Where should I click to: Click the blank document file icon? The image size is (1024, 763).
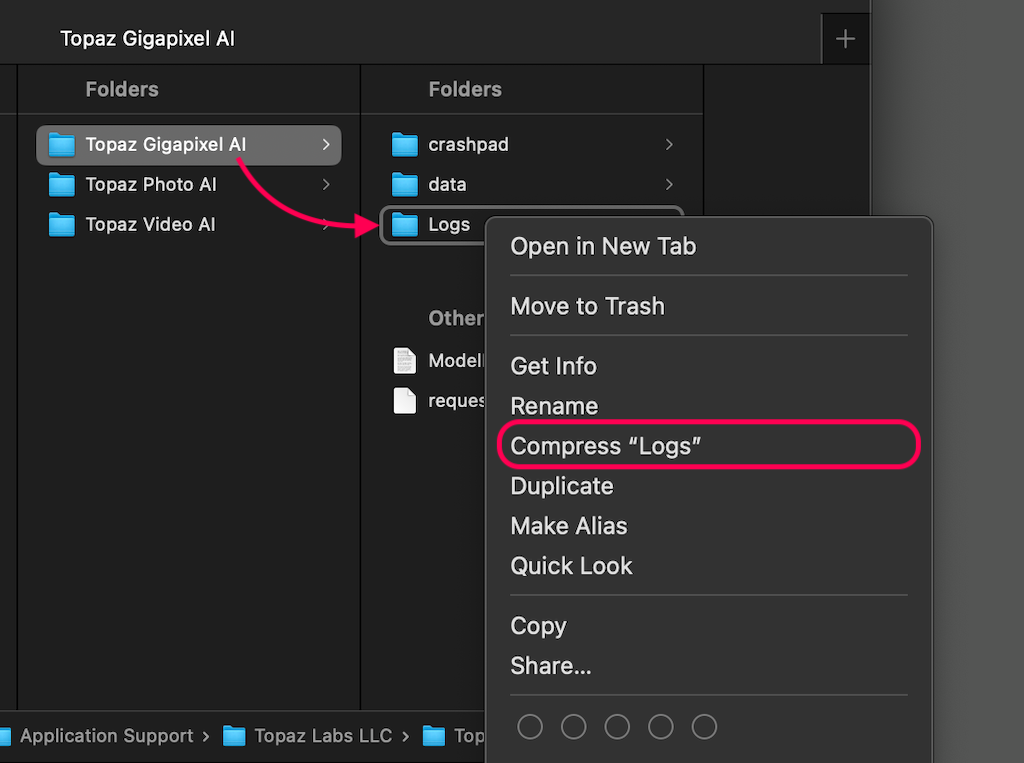405,401
